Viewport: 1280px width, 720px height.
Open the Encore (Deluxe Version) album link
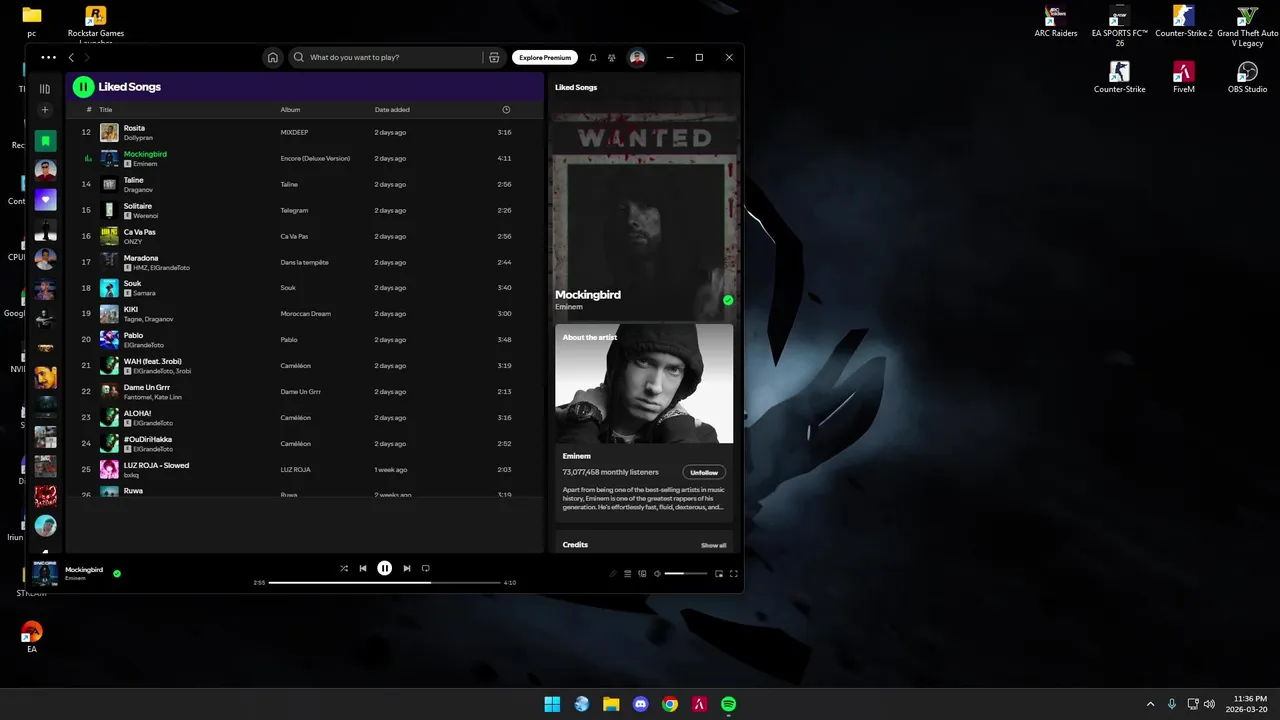315,158
